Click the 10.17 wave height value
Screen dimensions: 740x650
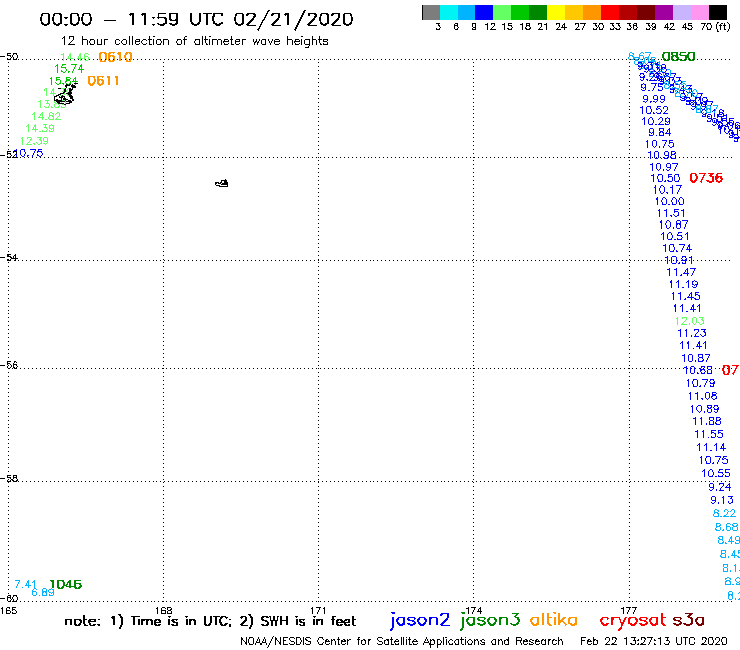[667, 190]
